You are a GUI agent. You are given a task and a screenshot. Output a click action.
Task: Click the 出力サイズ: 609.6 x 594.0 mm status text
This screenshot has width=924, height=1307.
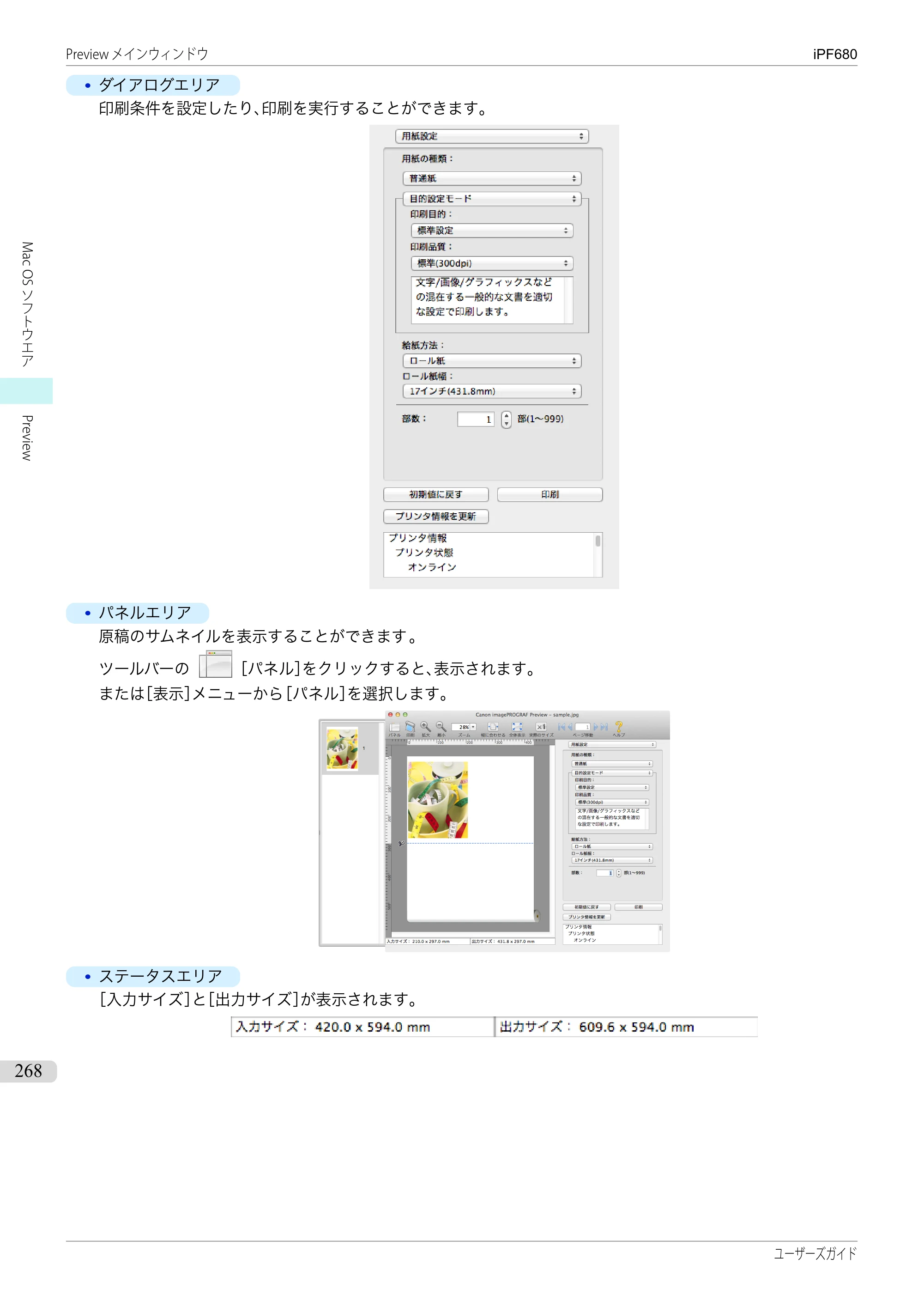point(597,1027)
